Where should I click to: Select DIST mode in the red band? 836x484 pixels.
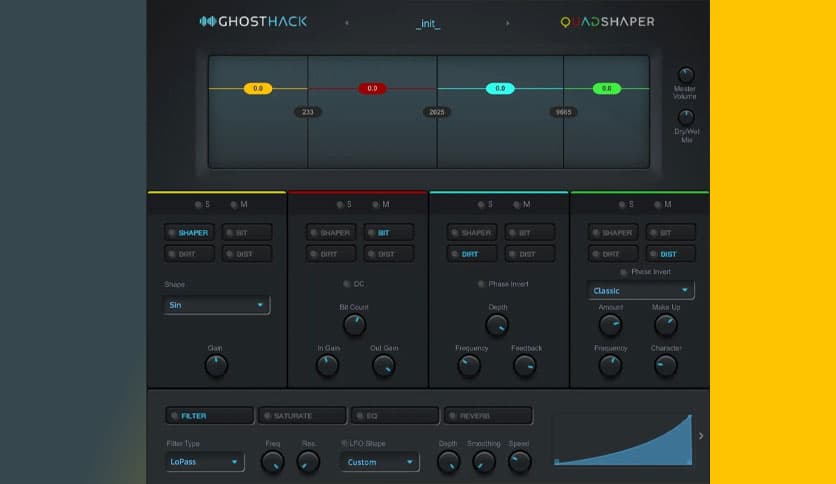389,254
